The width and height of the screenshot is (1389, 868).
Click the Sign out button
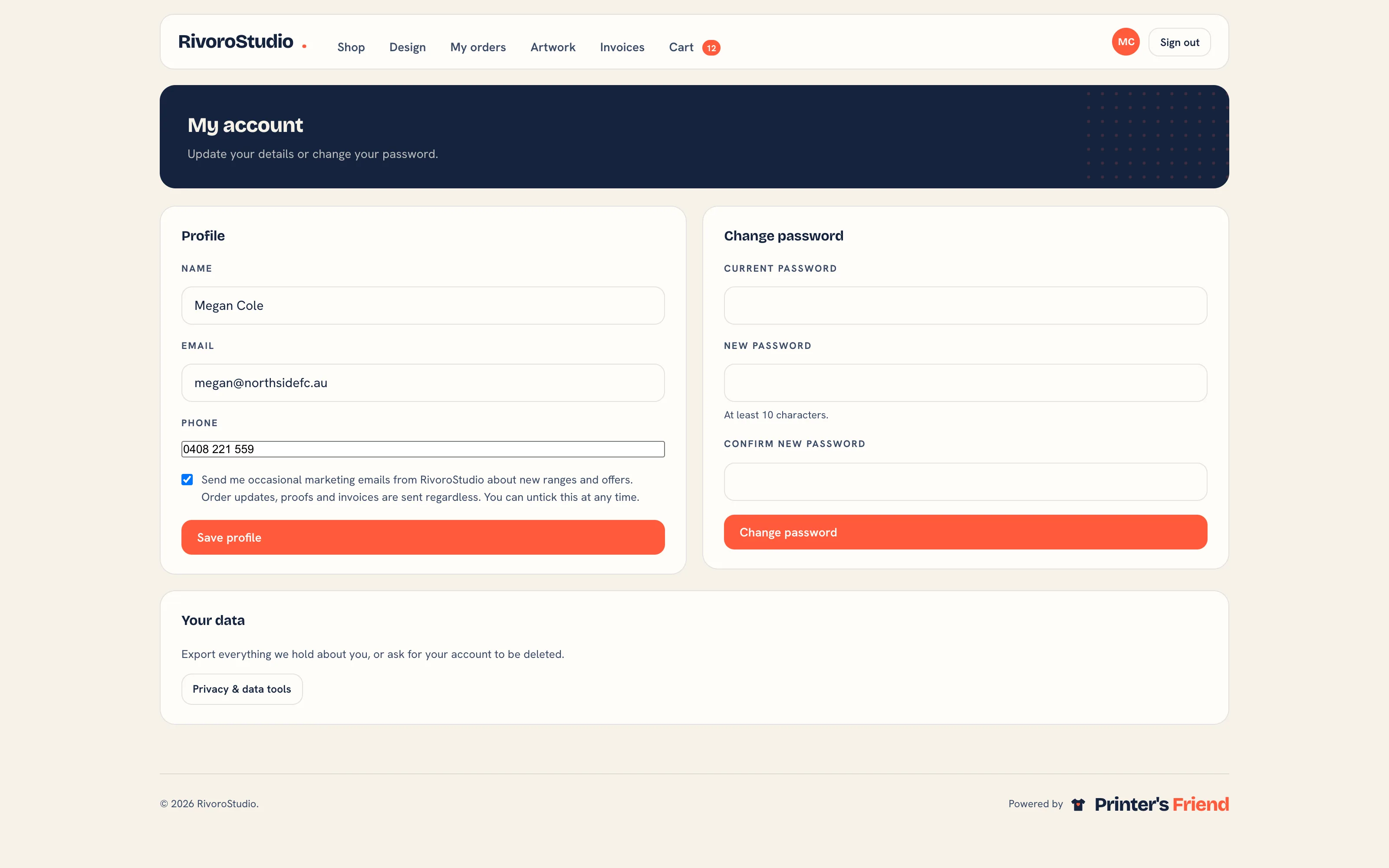point(1179,42)
